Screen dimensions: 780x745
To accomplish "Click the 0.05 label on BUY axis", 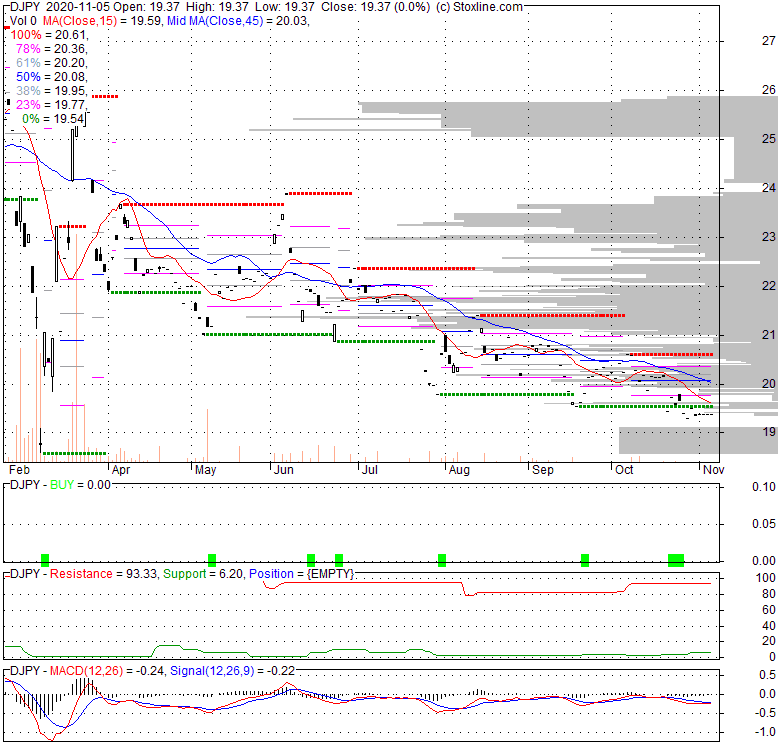I will click(764, 524).
